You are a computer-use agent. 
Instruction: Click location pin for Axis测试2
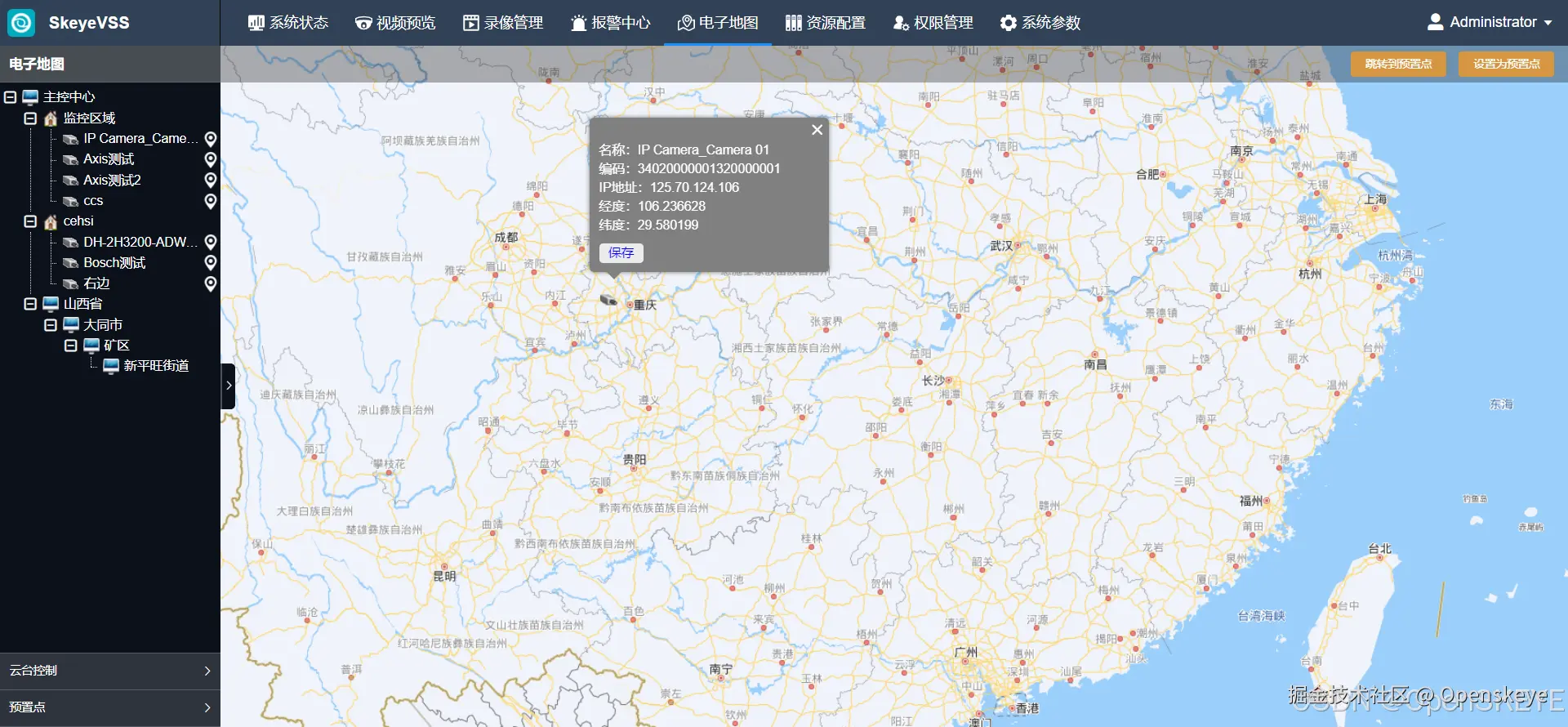click(x=211, y=180)
